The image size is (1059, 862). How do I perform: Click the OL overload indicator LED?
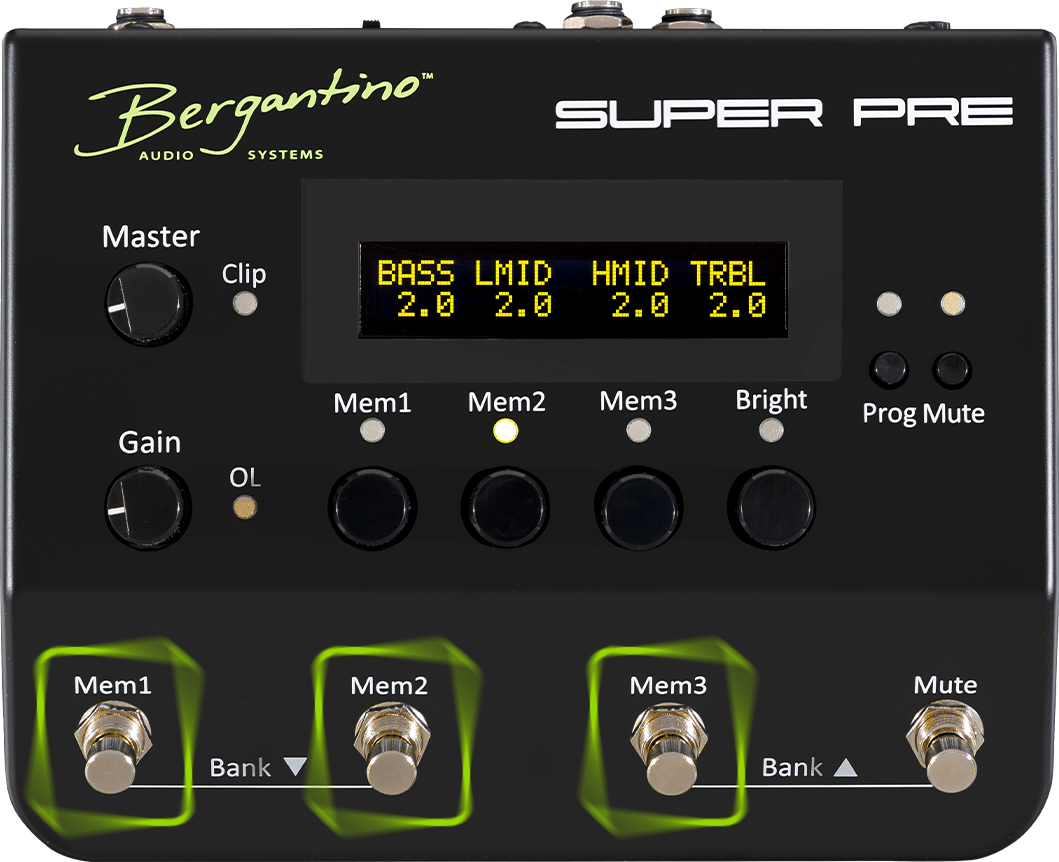(x=244, y=508)
